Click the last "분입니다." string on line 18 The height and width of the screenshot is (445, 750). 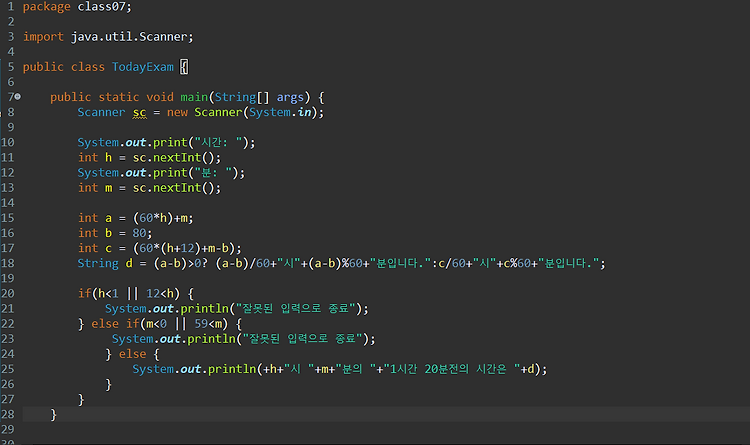[569, 263]
